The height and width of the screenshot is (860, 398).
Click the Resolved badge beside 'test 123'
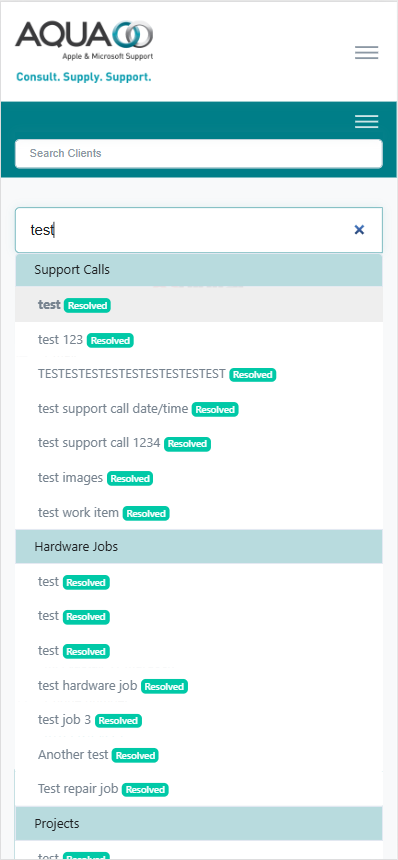(110, 341)
